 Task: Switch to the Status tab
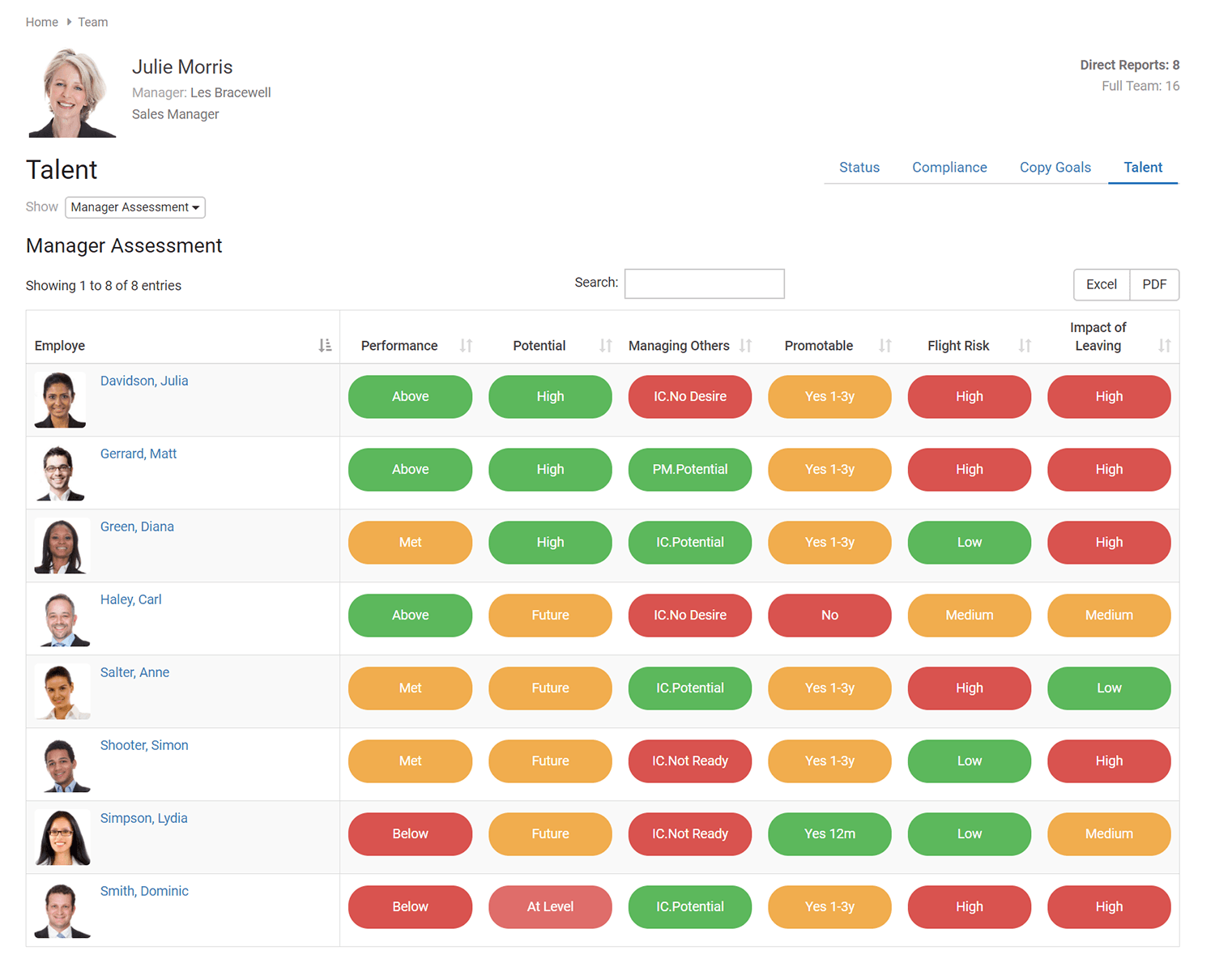(x=859, y=168)
